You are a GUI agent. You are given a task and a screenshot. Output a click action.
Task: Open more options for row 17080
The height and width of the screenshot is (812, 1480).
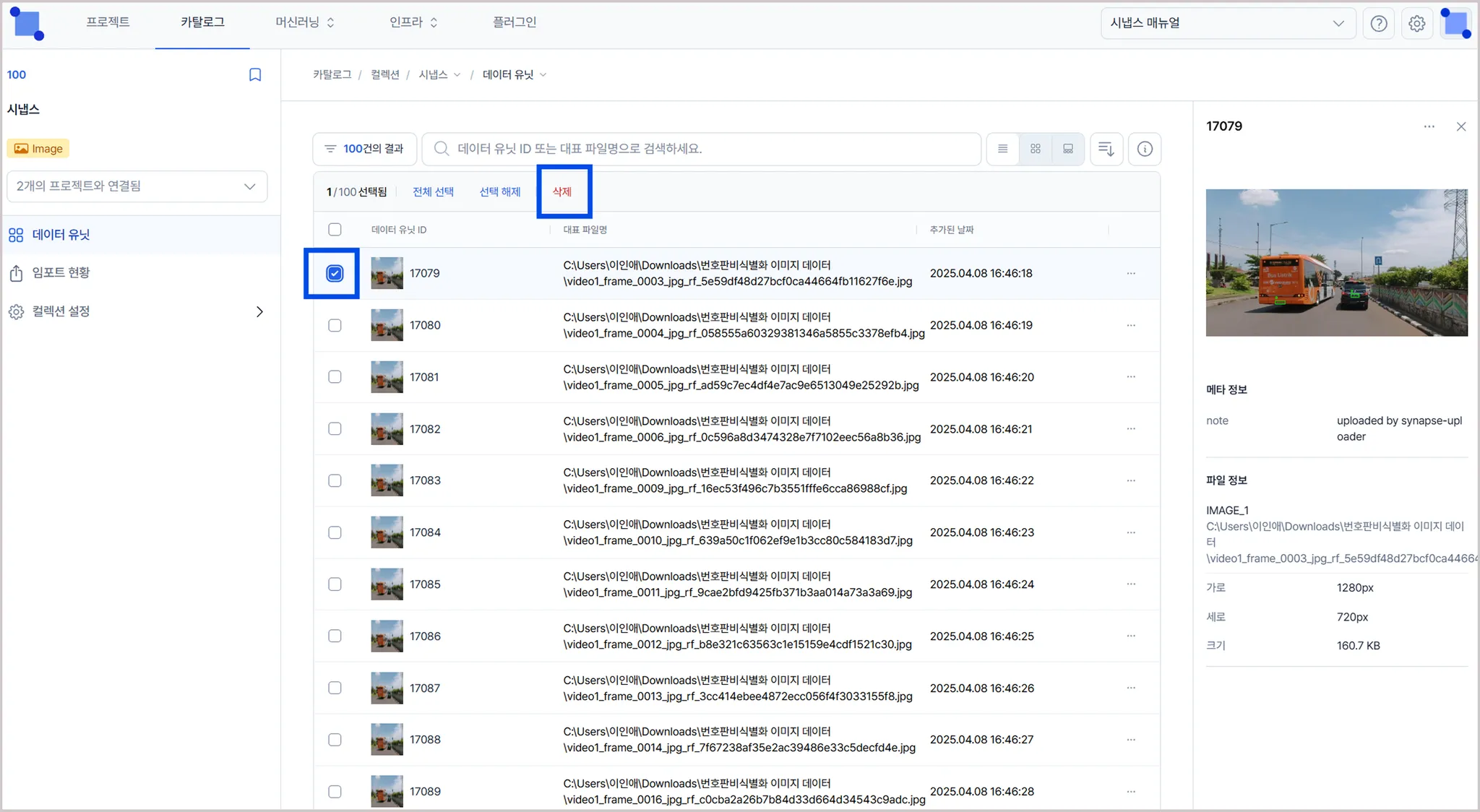click(x=1131, y=326)
